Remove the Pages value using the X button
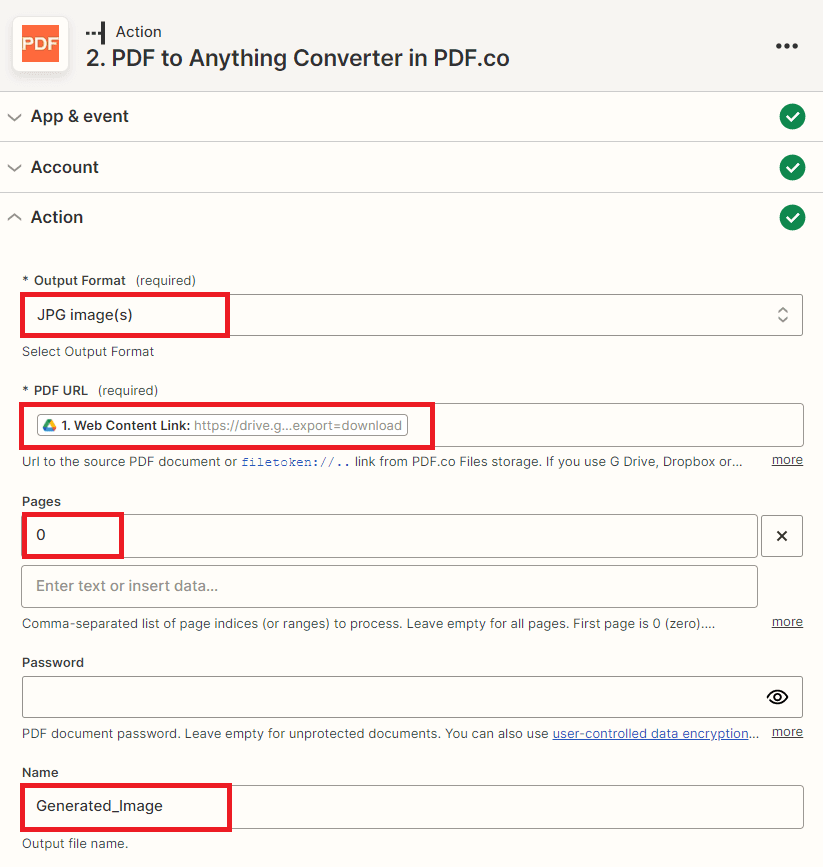 click(781, 535)
